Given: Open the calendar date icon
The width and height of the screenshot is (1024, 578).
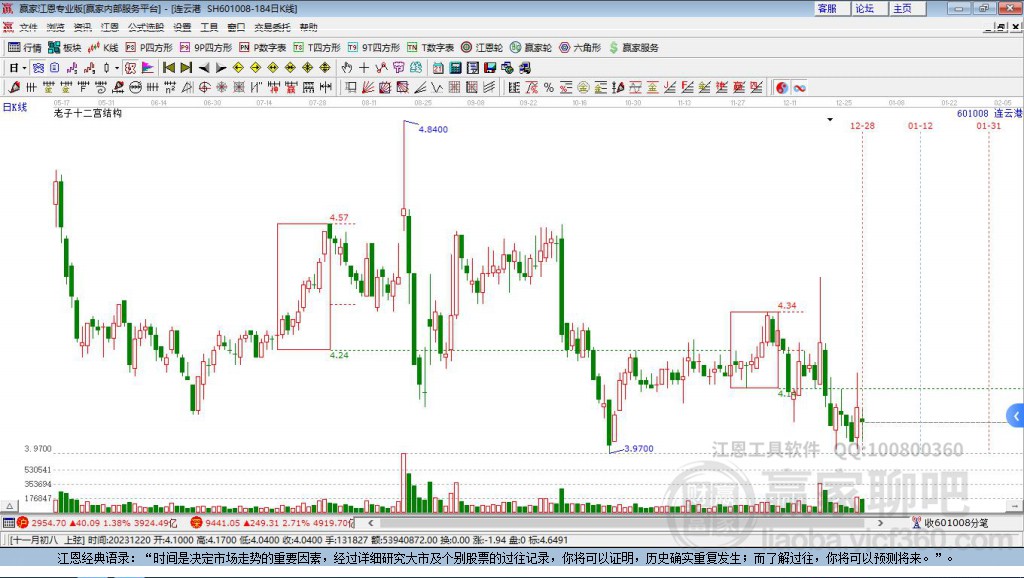Looking at the screenshot, I should coord(438,68).
